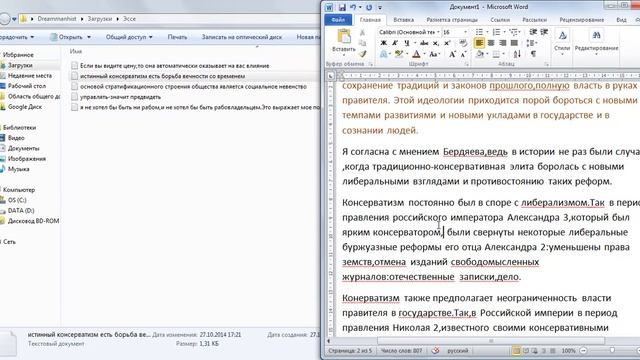Click Число слов word count in the status bar
The image size is (640, 360).
point(401,351)
